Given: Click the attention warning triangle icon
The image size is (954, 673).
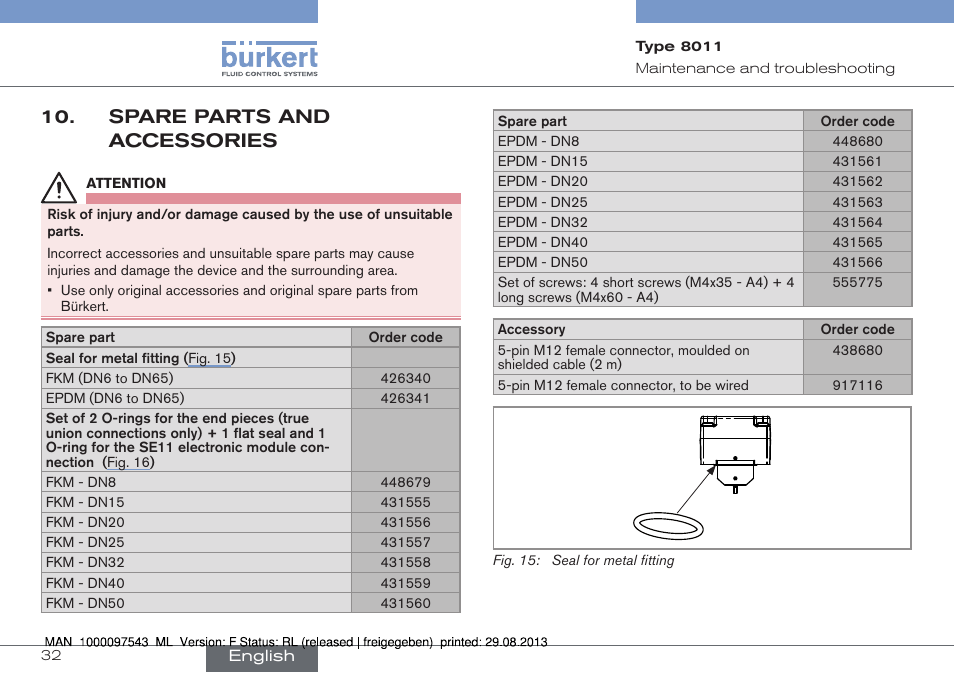Looking at the screenshot, I should pos(59,187).
